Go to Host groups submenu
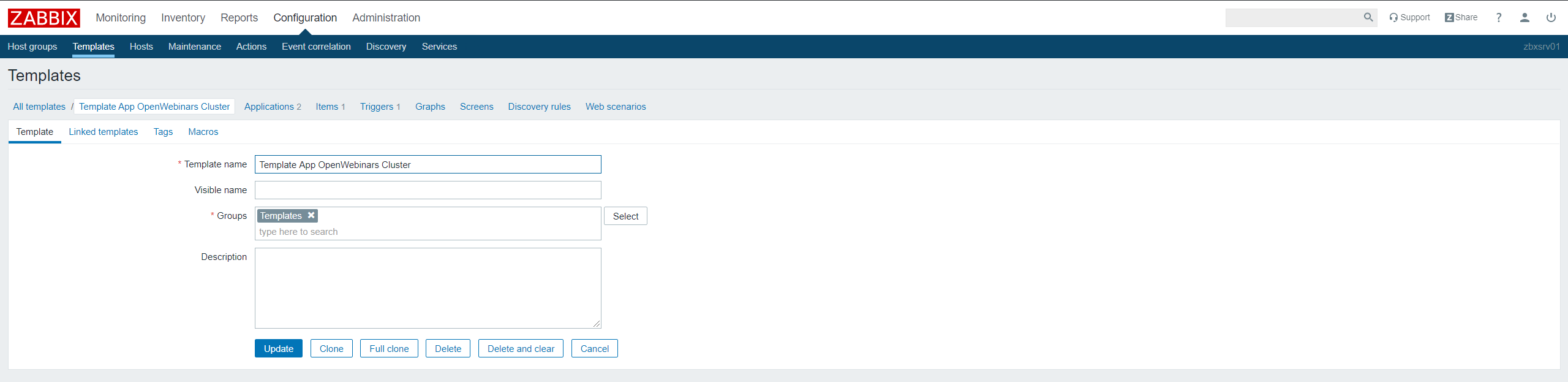 [x=32, y=47]
